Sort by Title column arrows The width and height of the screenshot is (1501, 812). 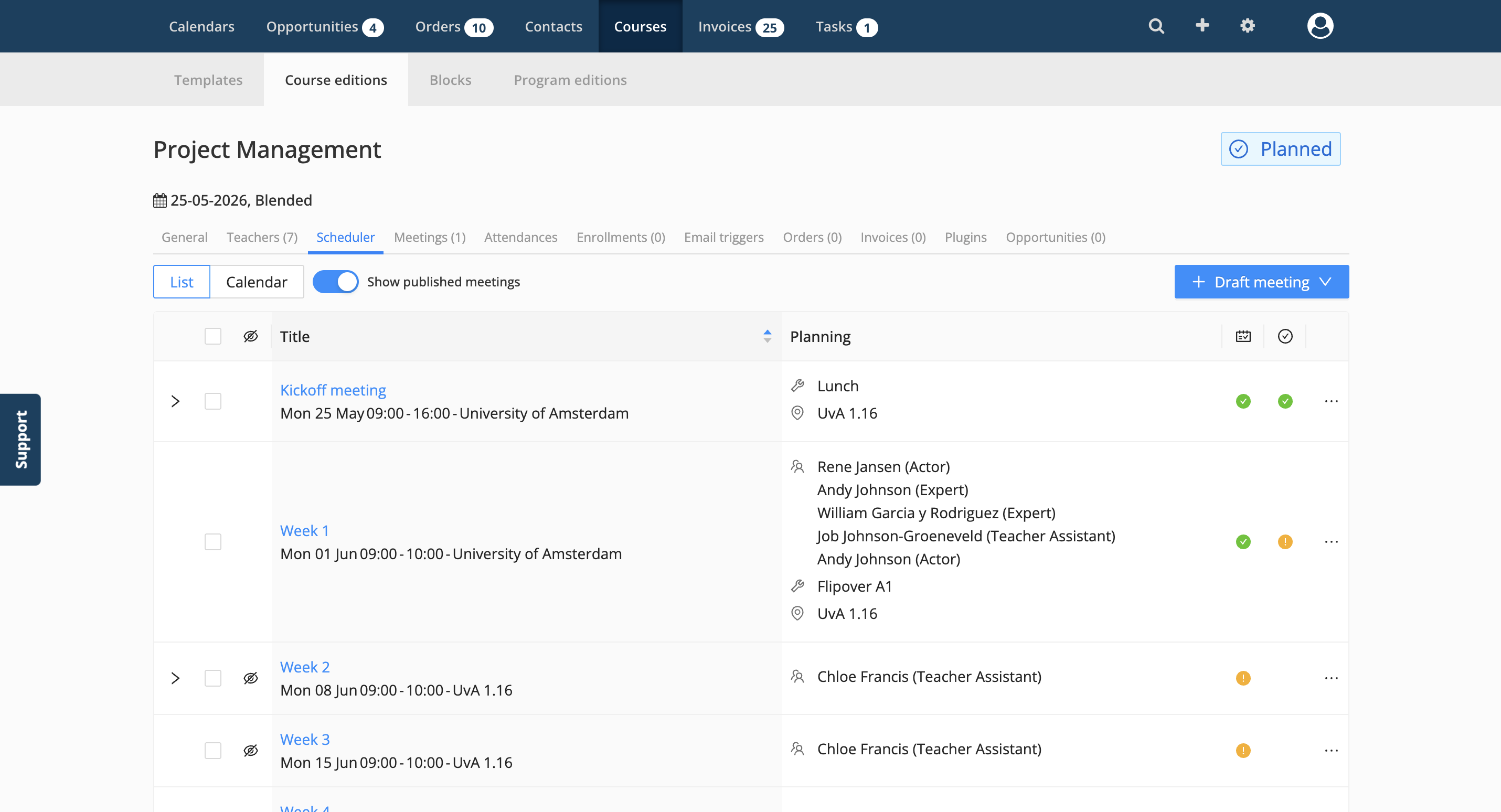[x=767, y=336]
